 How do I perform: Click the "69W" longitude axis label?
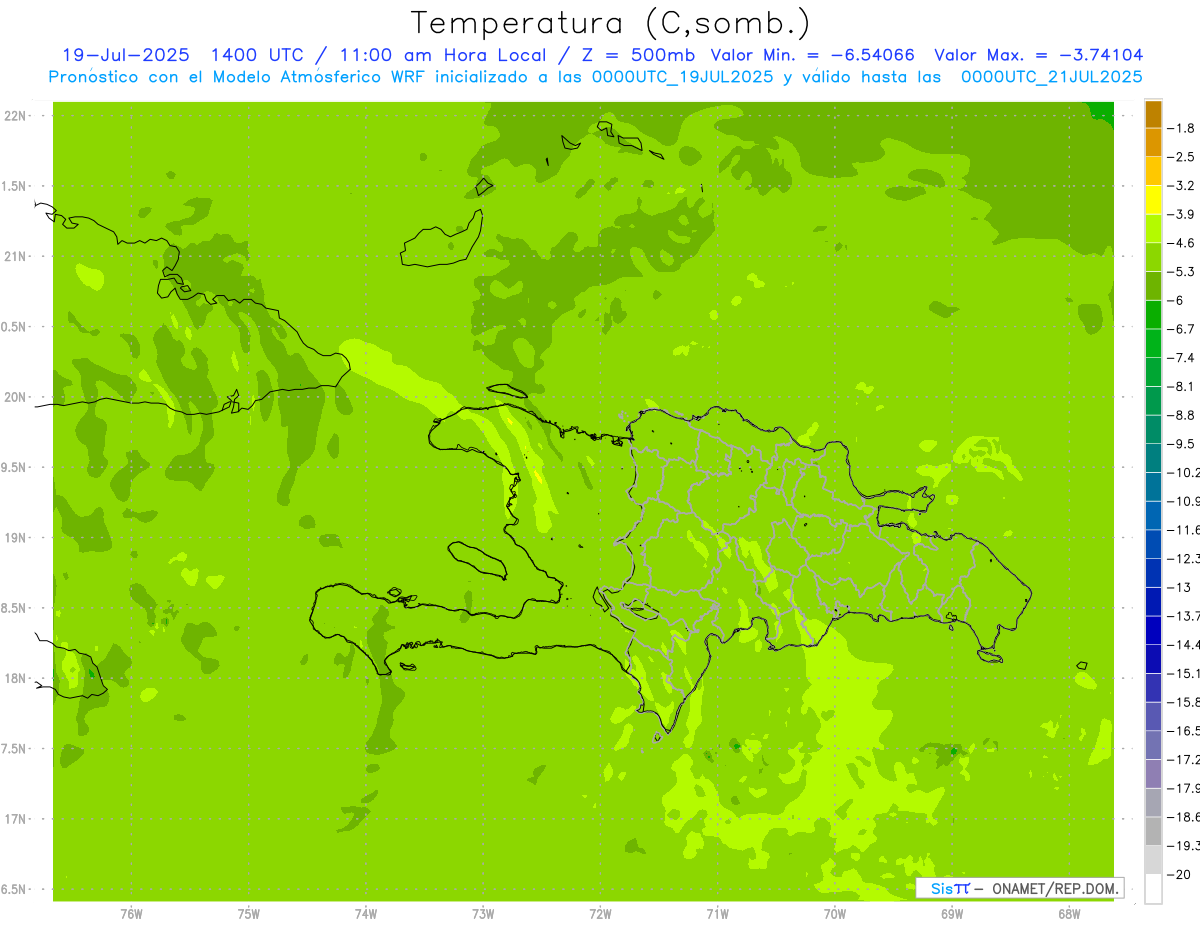point(951,914)
